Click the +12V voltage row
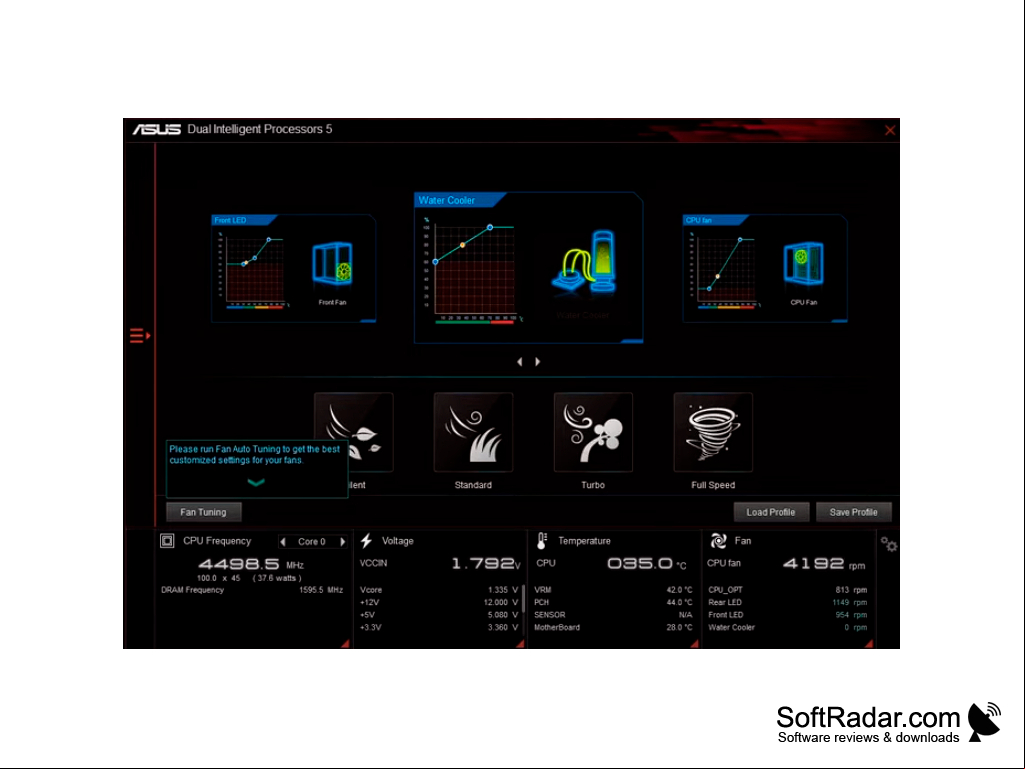 click(439, 602)
